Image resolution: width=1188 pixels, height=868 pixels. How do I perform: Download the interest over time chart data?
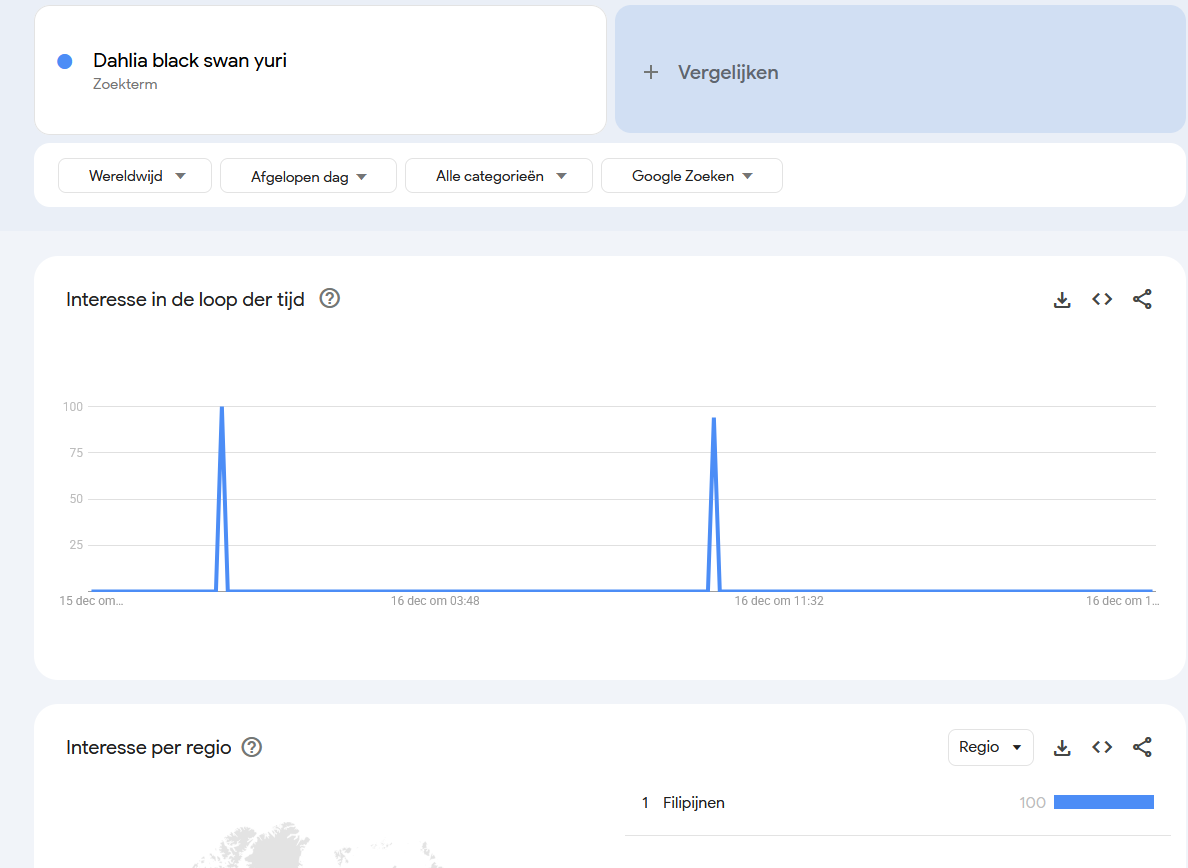tap(1061, 300)
